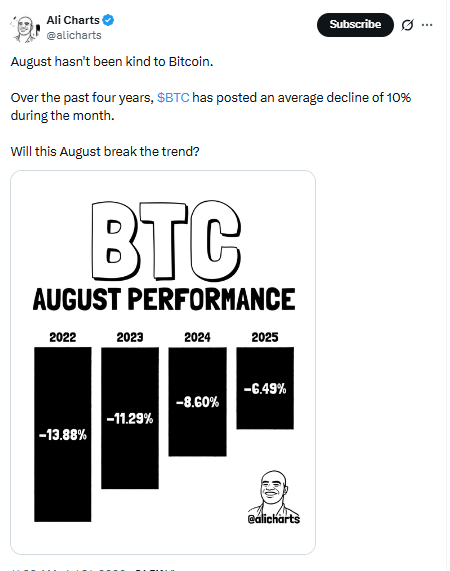Click the 2025 year label above the bar
Screen dimensions: 450x571
tap(265, 337)
